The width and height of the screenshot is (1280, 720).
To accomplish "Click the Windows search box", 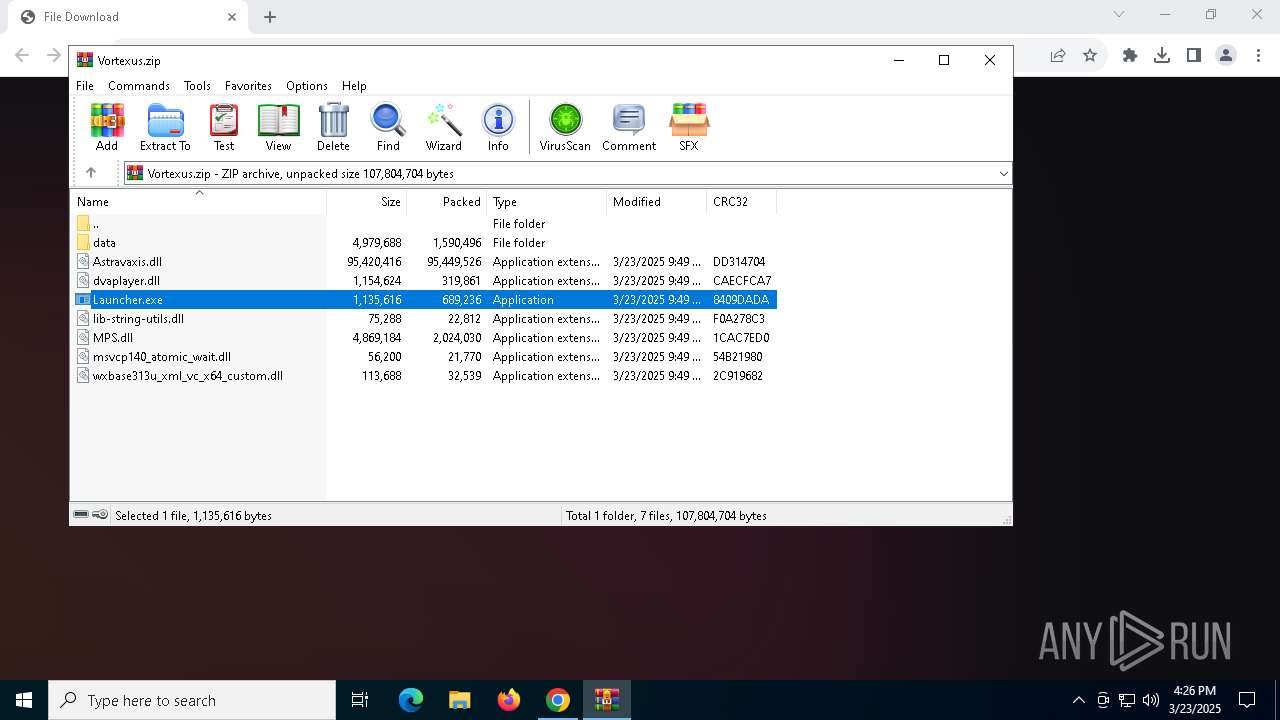I will tap(192, 700).
